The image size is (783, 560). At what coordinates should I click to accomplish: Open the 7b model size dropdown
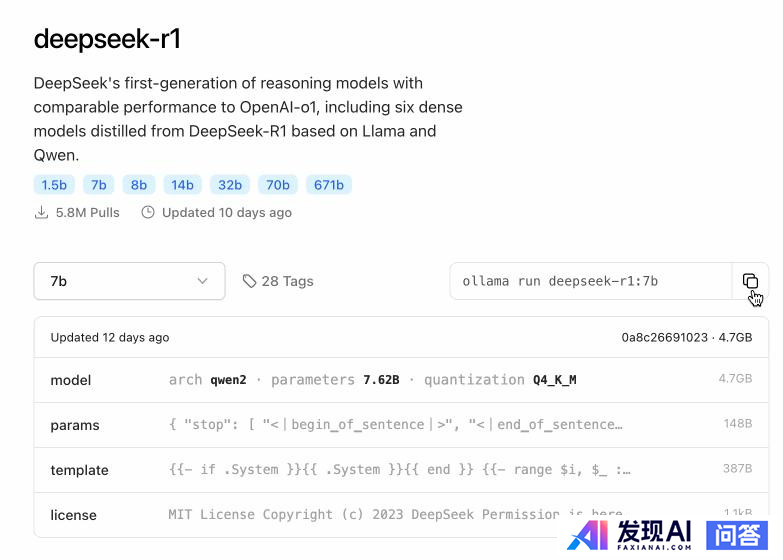(x=129, y=281)
